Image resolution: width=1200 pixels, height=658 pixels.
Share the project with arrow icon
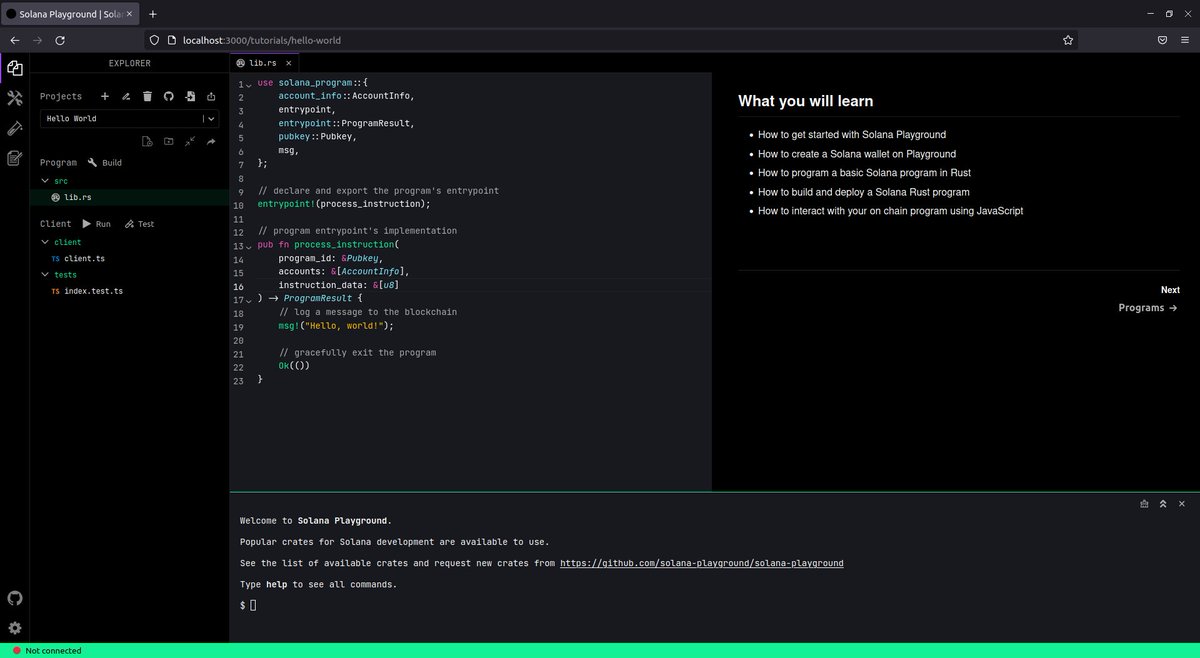pyautogui.click(x=211, y=142)
